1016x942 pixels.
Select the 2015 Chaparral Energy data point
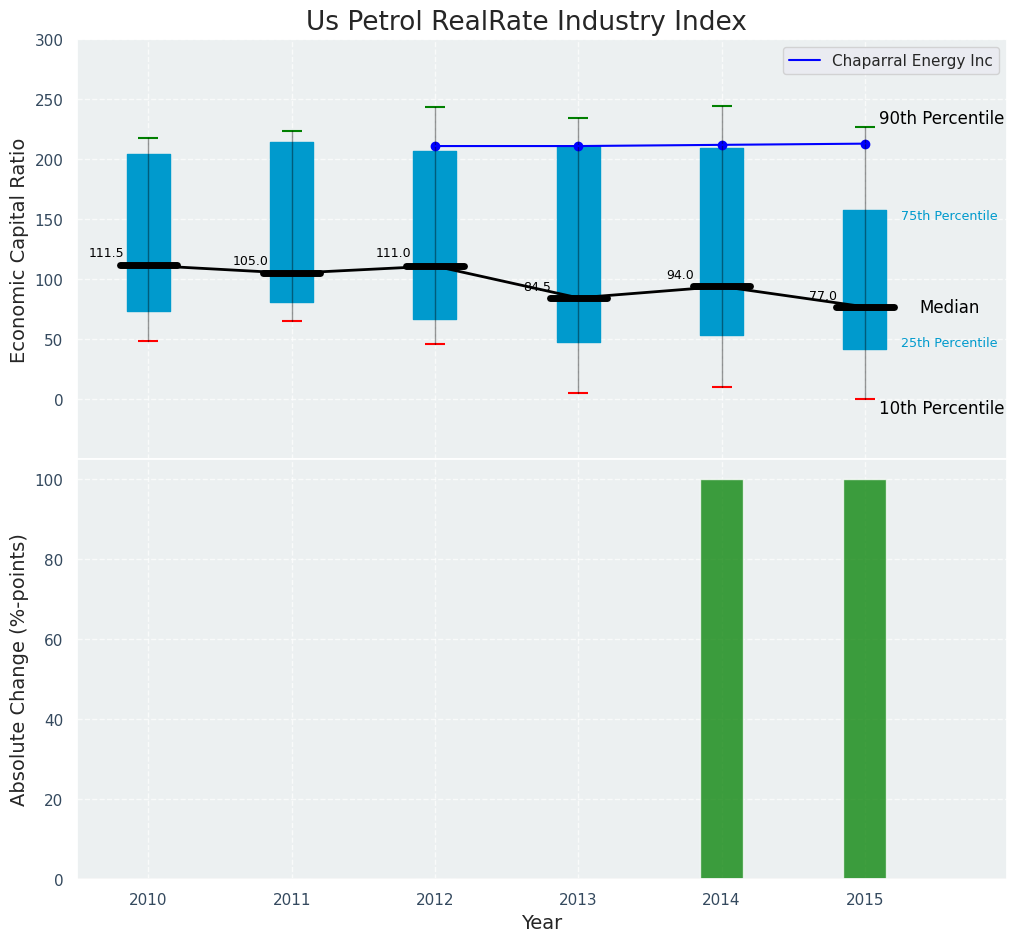pyautogui.click(x=865, y=144)
